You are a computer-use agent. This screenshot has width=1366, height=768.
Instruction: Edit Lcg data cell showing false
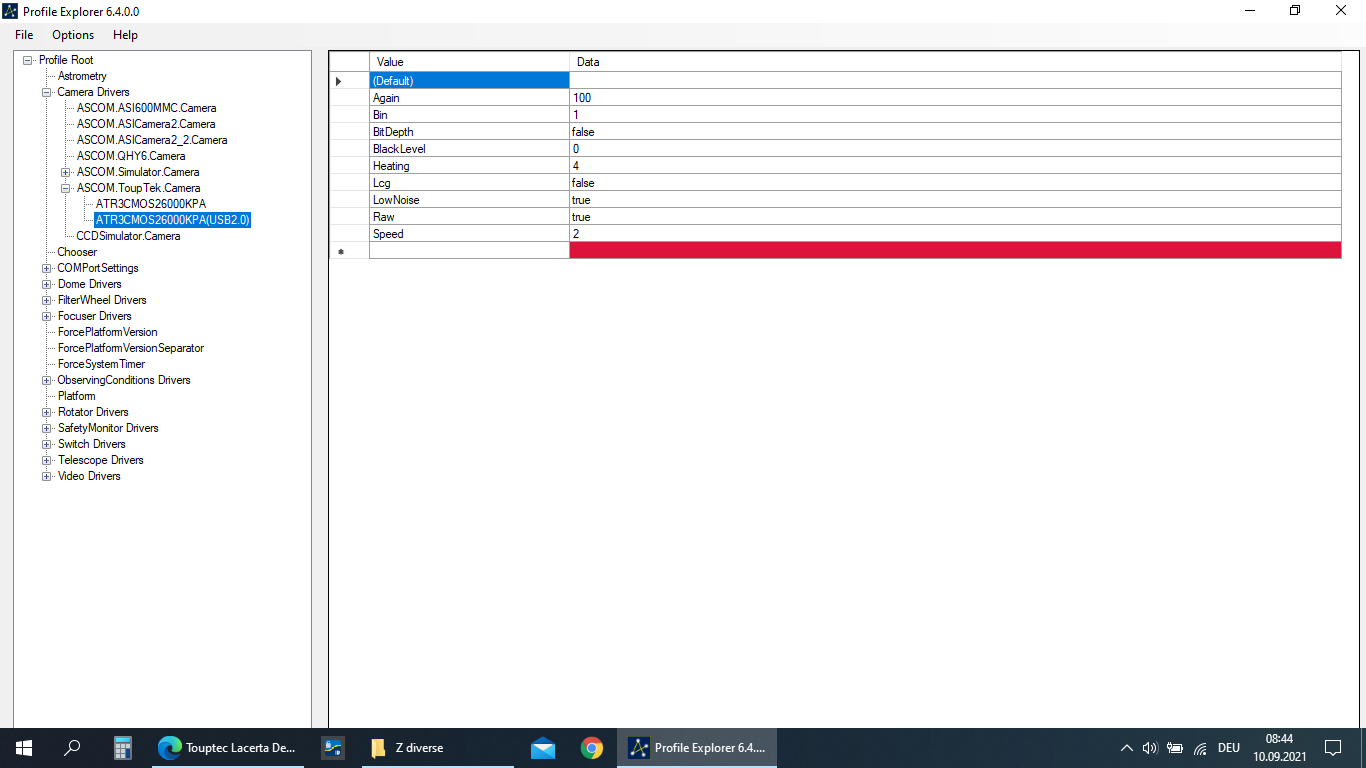pyautogui.click(x=955, y=183)
